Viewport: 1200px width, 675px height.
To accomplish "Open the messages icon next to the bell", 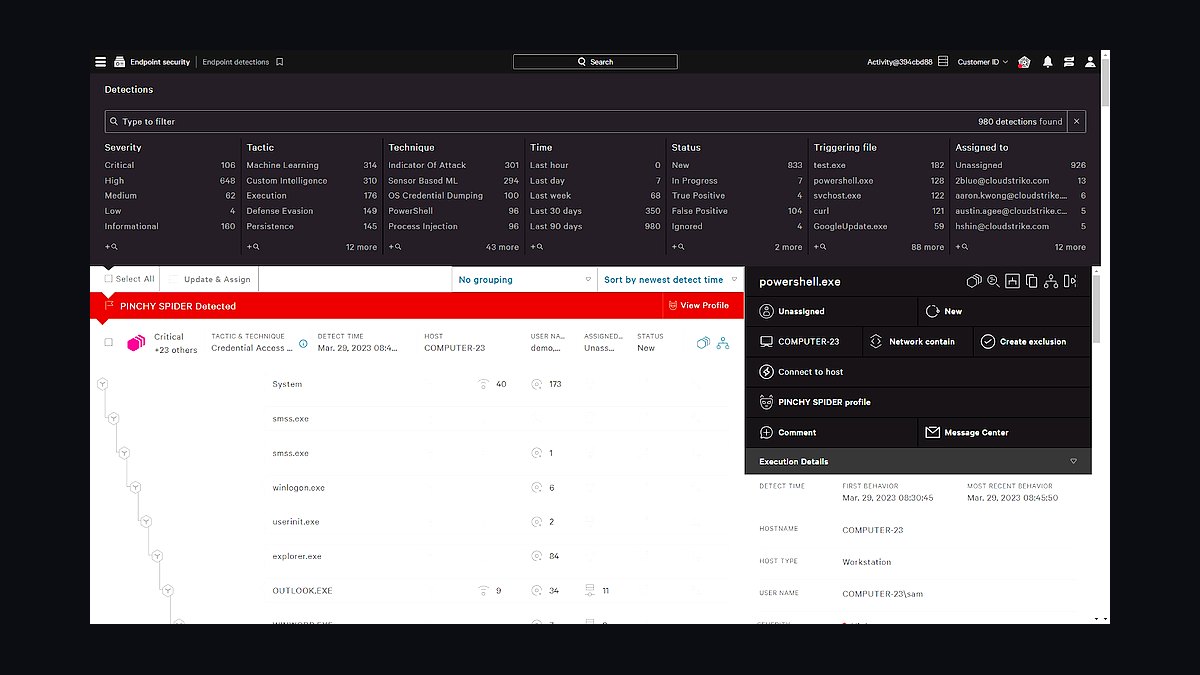I will [x=1069, y=62].
